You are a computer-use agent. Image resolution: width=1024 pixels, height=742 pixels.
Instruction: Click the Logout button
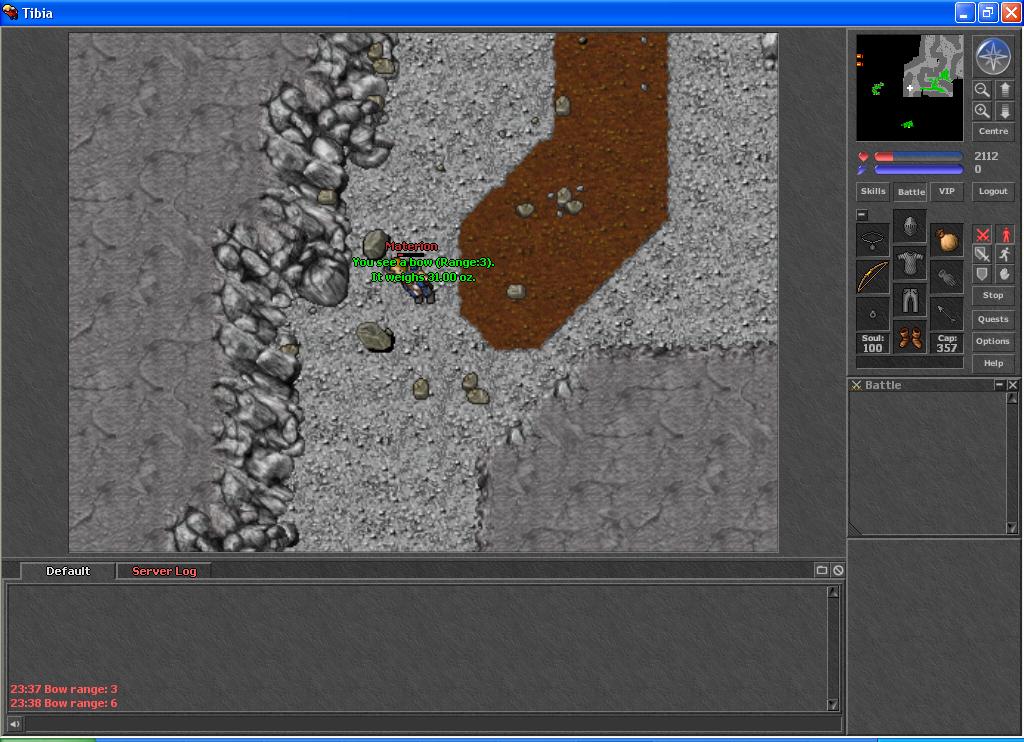coord(993,191)
